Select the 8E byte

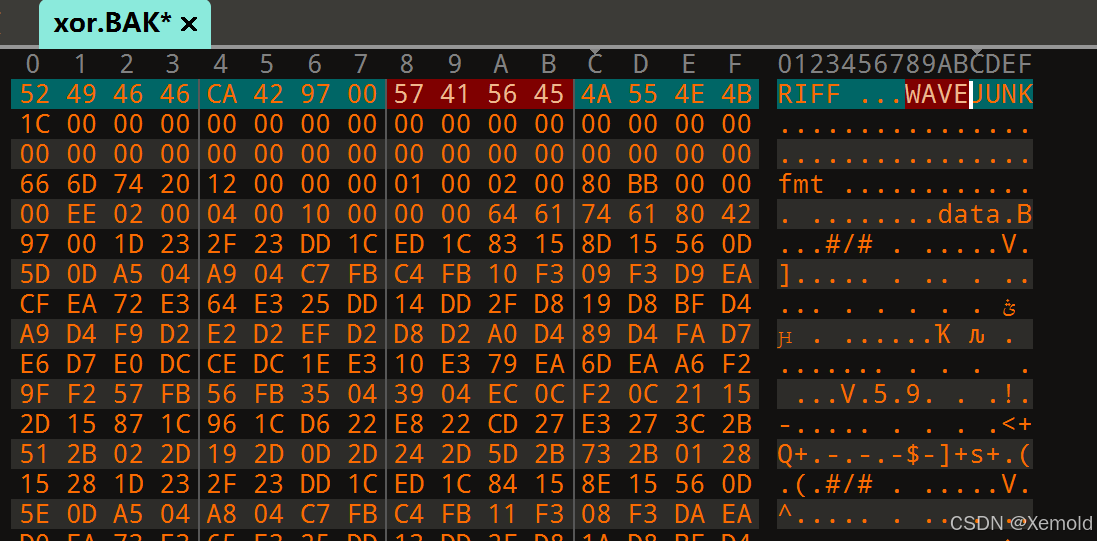595,485
